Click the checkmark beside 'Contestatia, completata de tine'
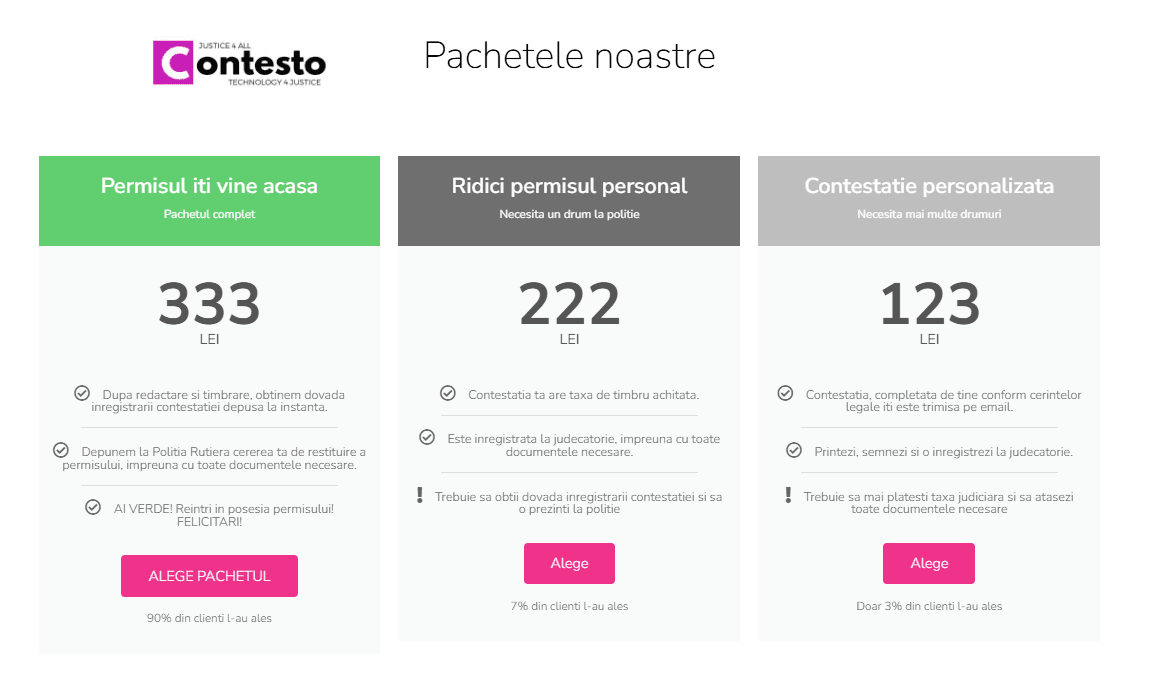 click(x=785, y=392)
